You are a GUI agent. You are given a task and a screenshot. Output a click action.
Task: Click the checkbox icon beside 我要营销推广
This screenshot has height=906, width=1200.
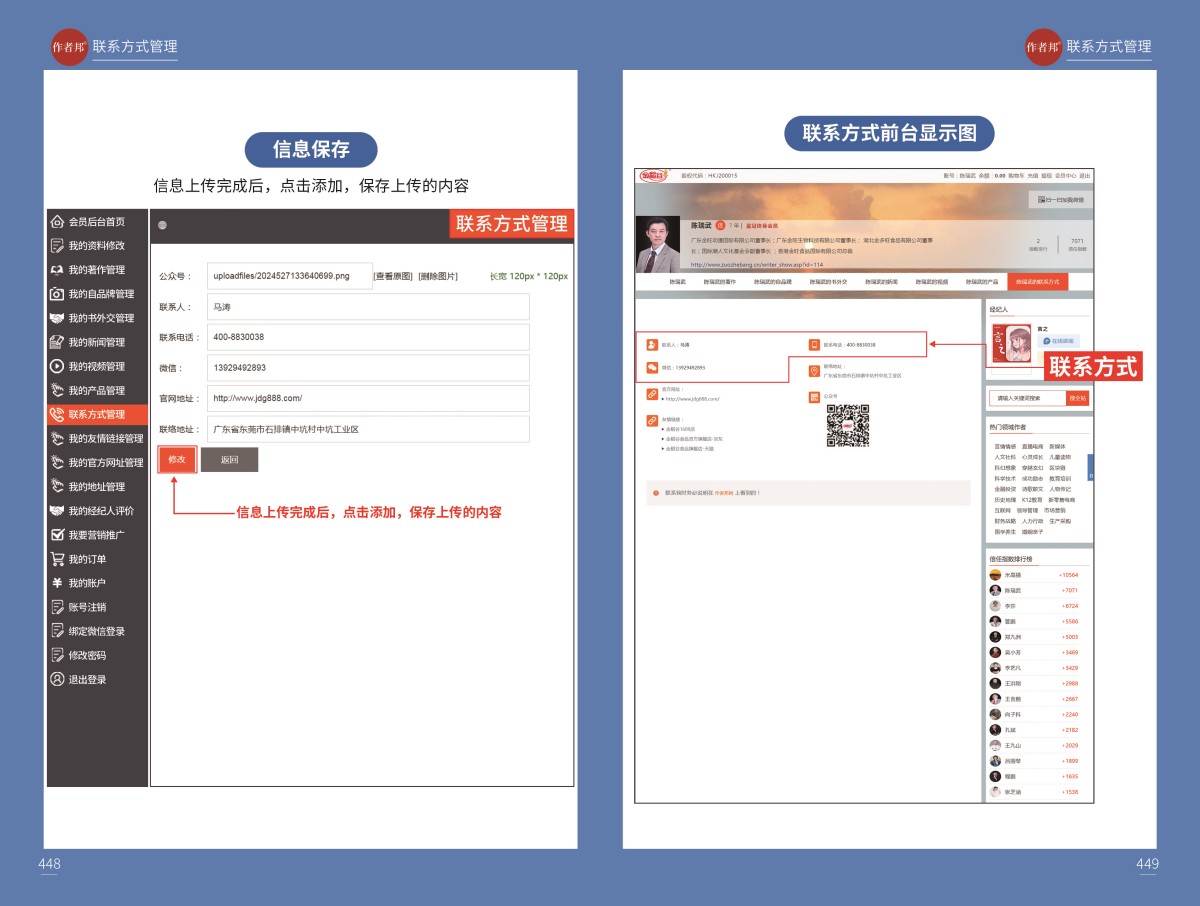tap(58, 535)
